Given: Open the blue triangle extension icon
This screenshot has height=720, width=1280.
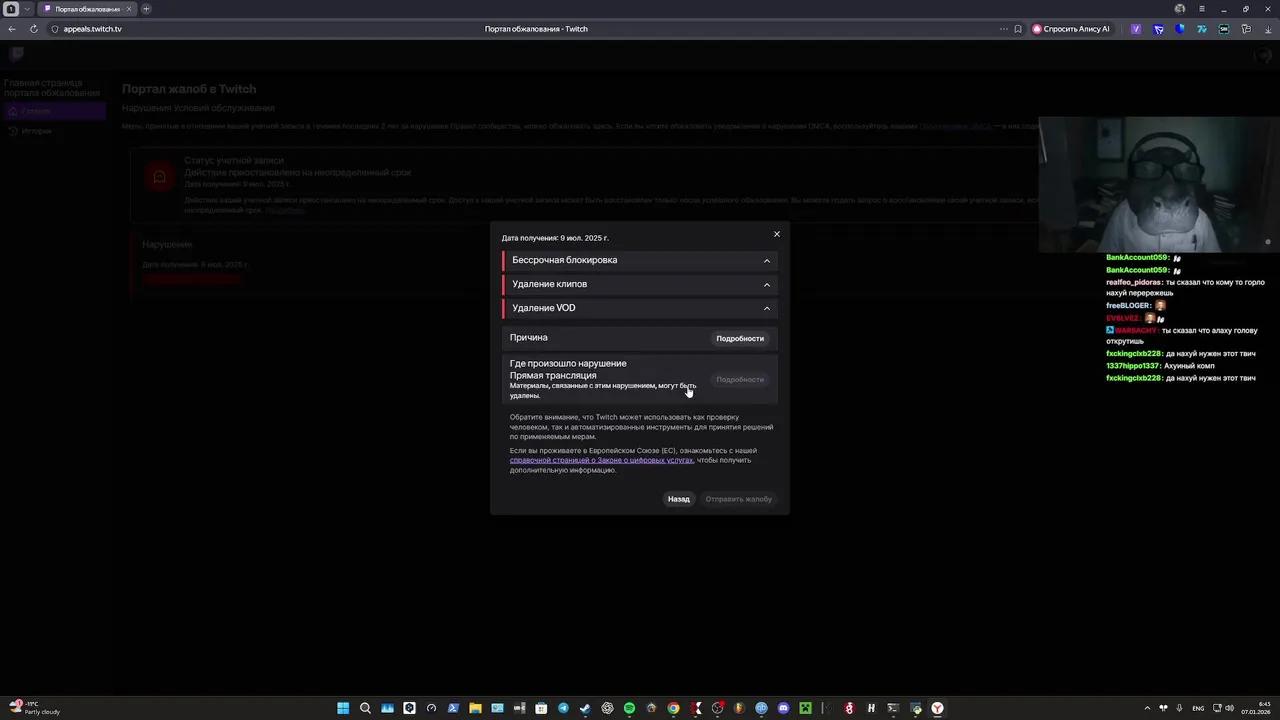Looking at the screenshot, I should pos(1158,29).
